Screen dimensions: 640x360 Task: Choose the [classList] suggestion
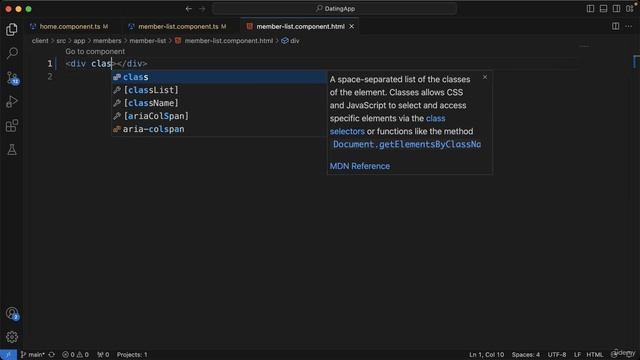pos(219,90)
